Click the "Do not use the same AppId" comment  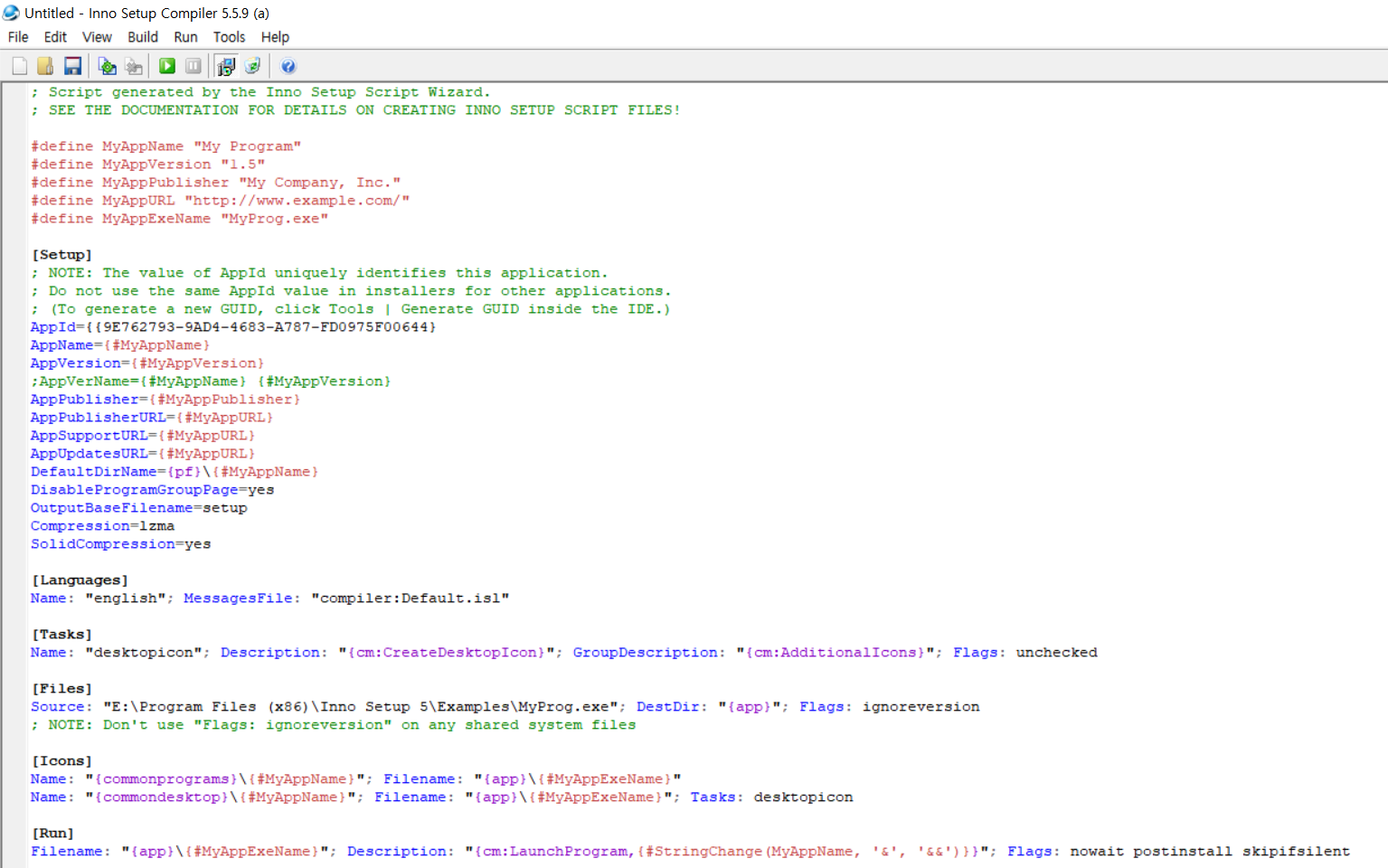point(351,291)
